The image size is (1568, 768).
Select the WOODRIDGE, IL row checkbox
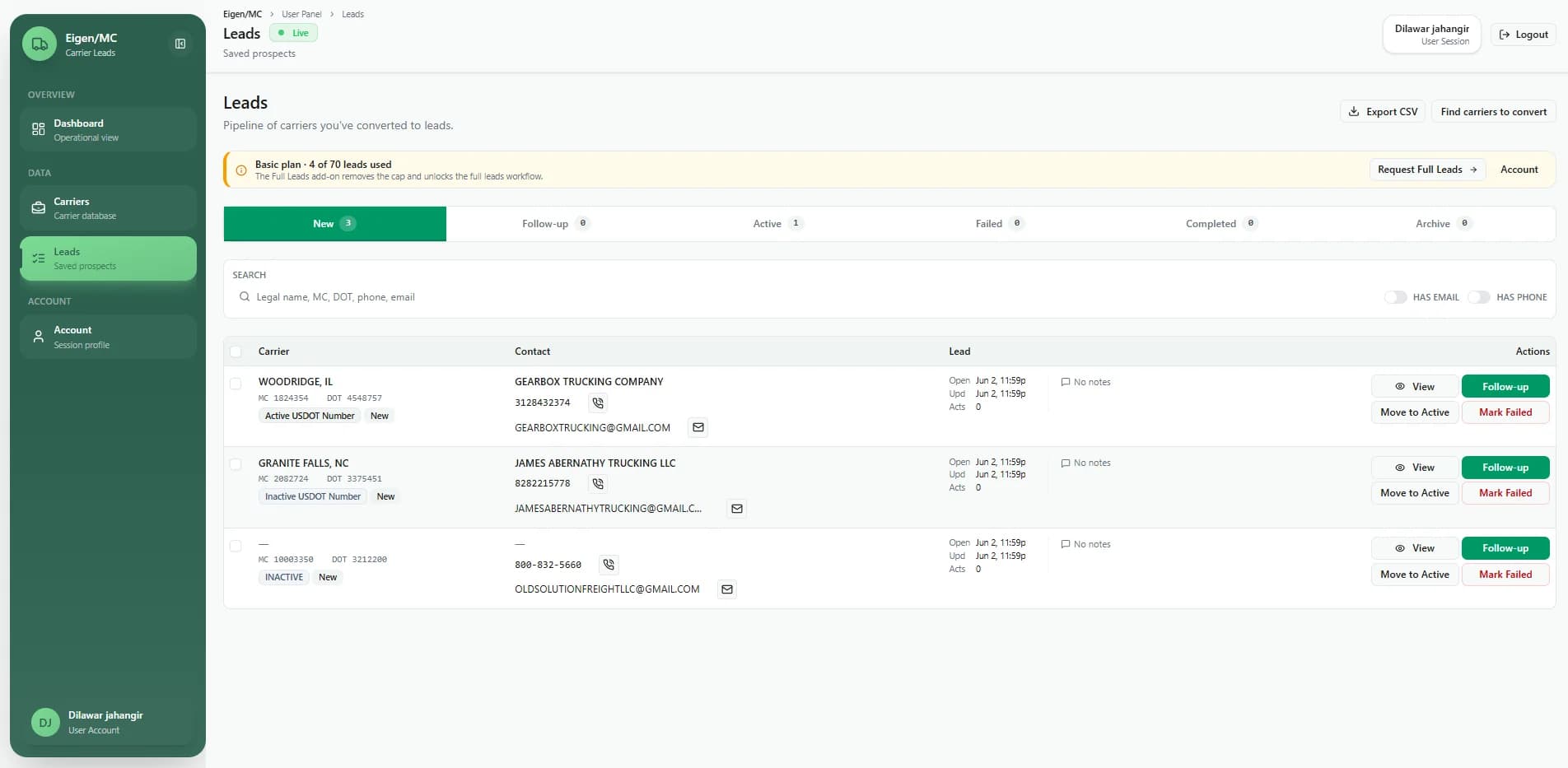(236, 384)
